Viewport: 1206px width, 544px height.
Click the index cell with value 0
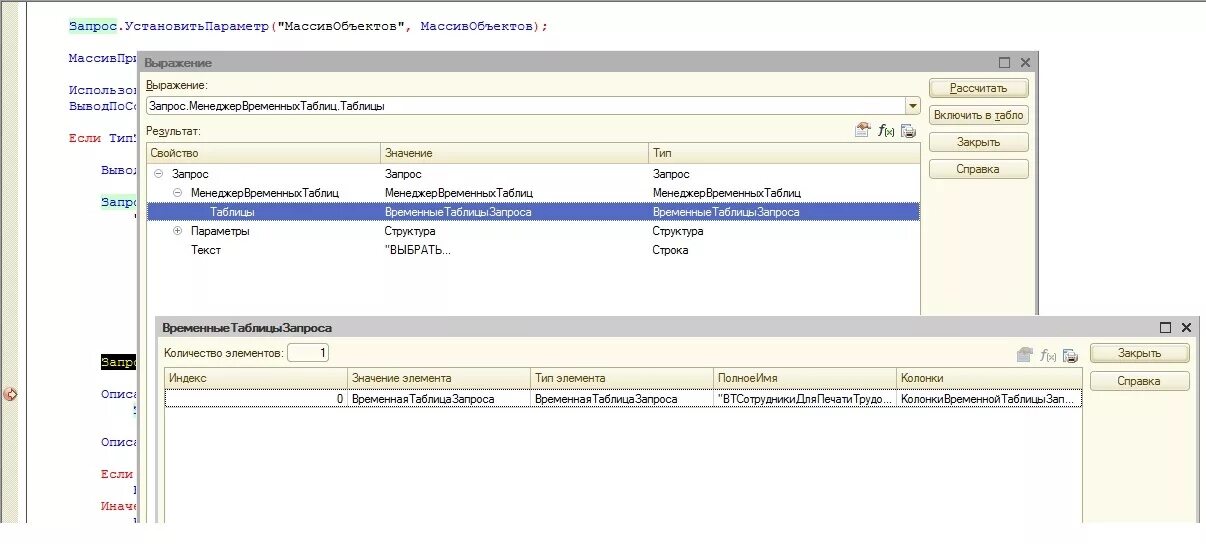point(256,398)
